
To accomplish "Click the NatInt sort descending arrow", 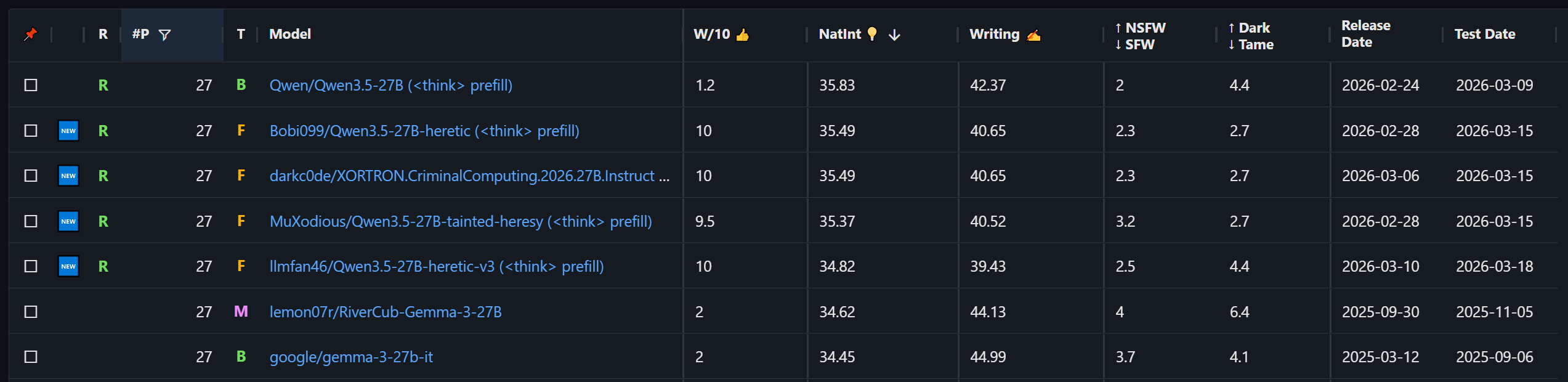I will 894,35.
